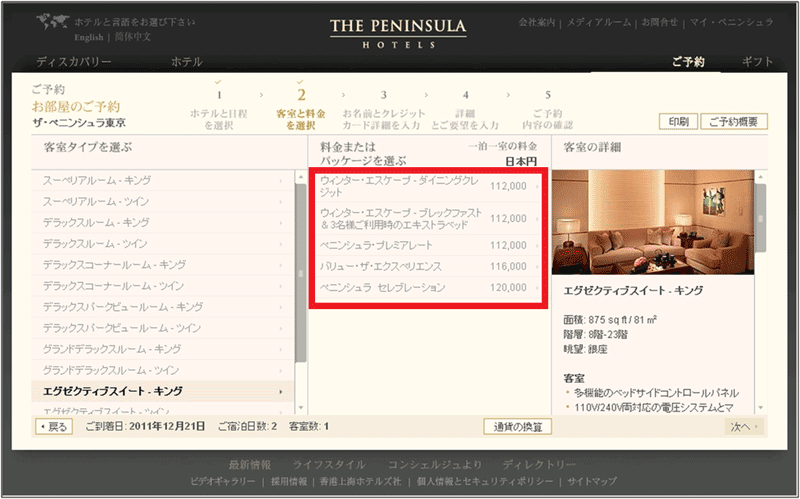
Task: Click The Peninsula Hotels logo
Action: click(398, 34)
